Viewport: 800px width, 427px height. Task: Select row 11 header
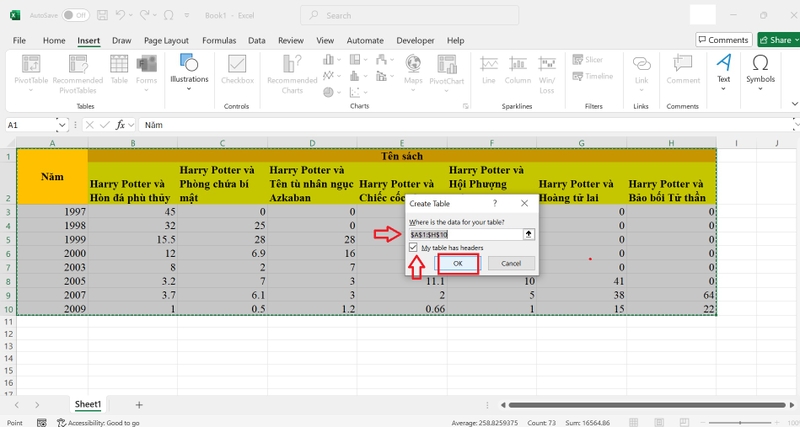8,321
